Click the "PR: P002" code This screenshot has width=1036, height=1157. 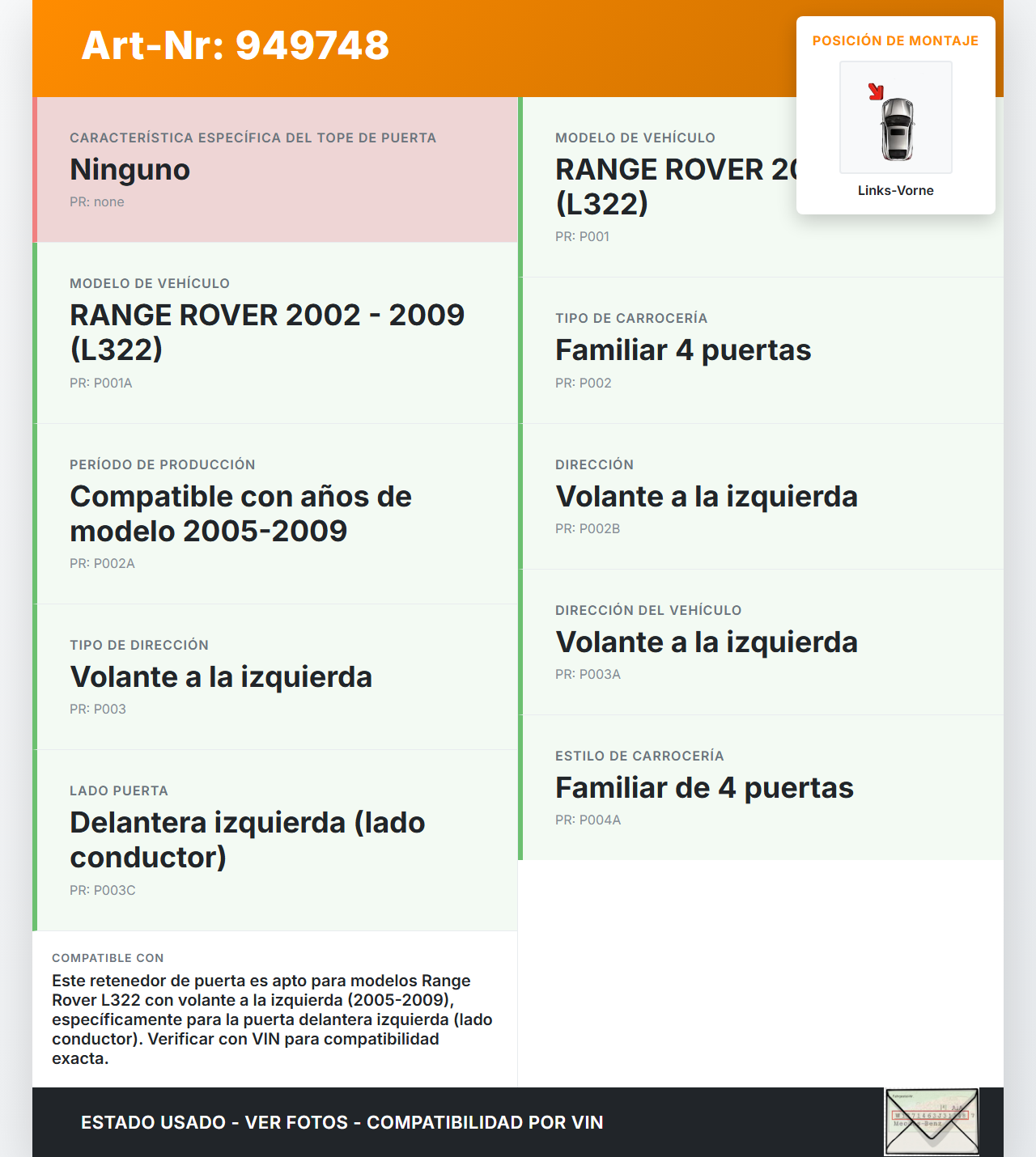point(584,383)
